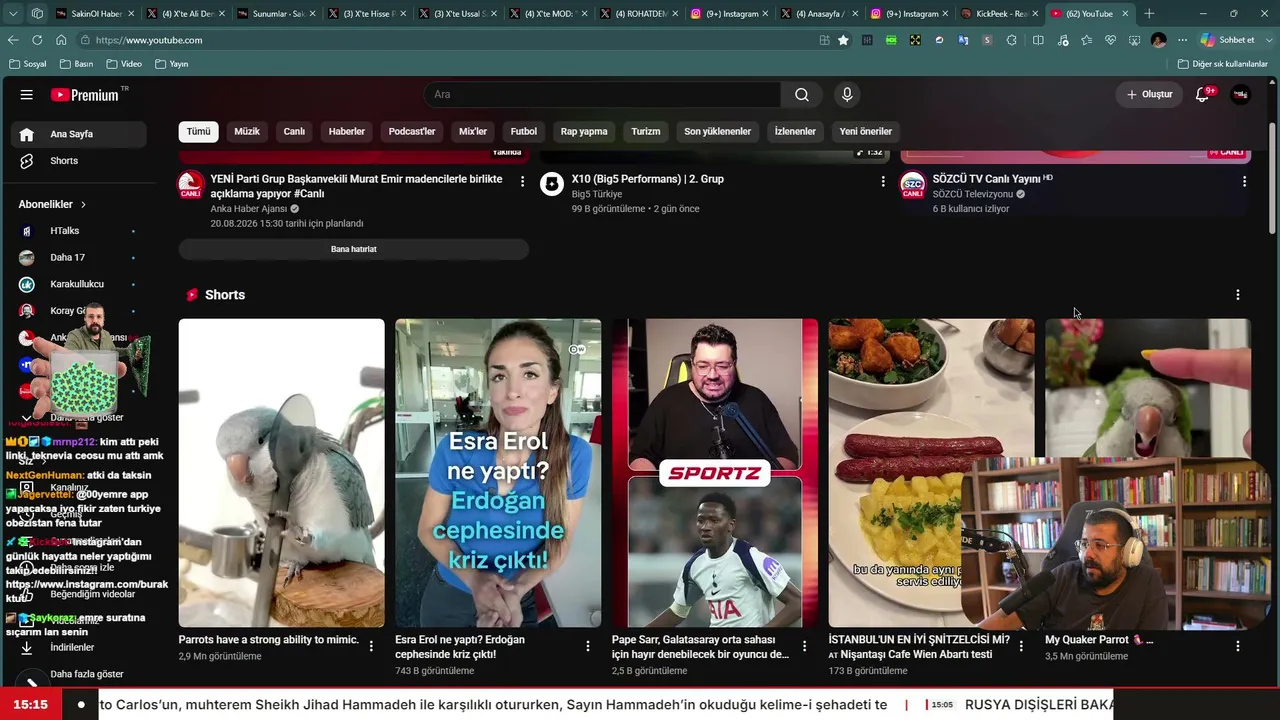Click the Oluştur create button

click(x=1150, y=95)
